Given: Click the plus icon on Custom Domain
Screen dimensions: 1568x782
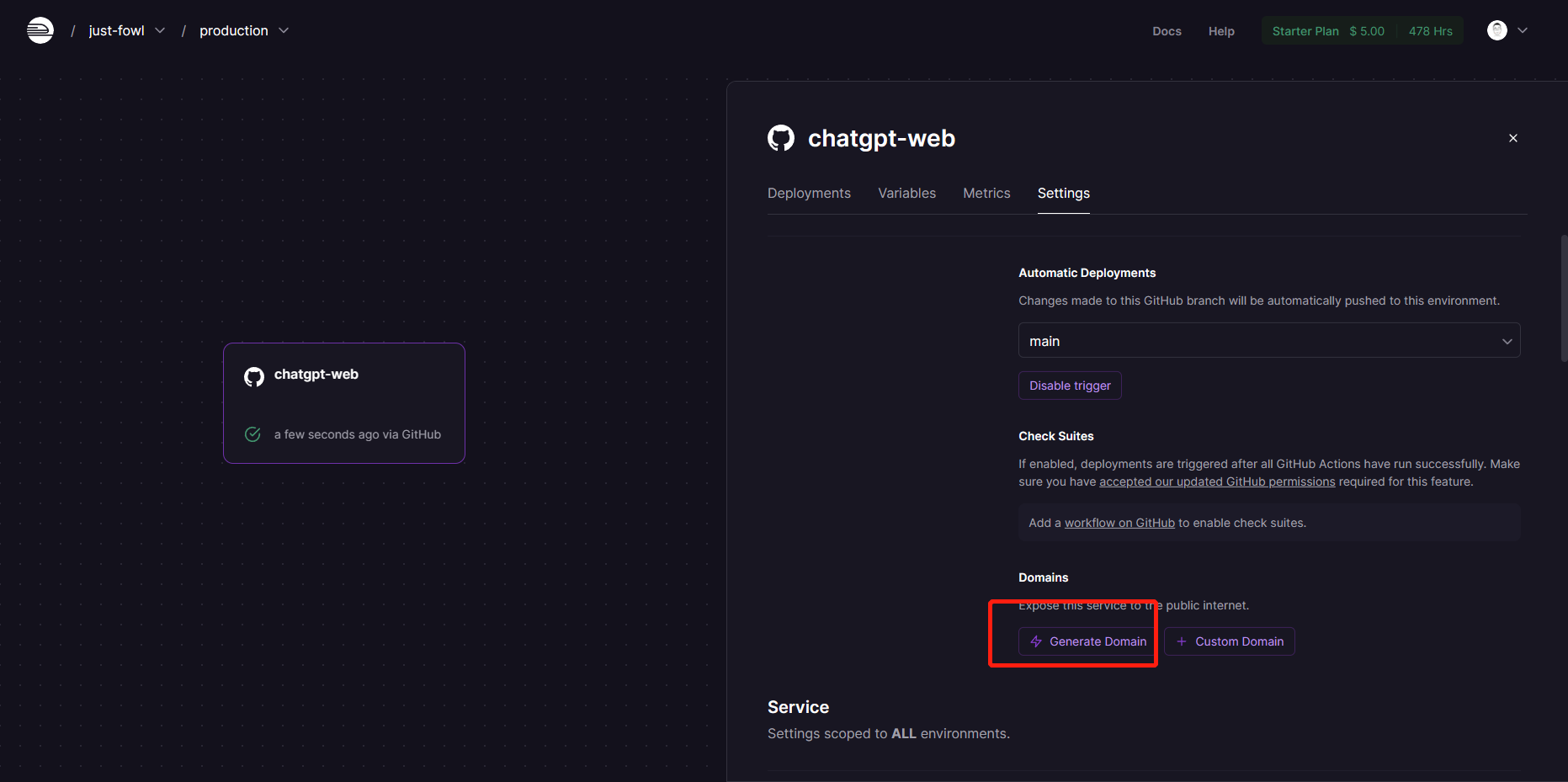Looking at the screenshot, I should click(1181, 641).
